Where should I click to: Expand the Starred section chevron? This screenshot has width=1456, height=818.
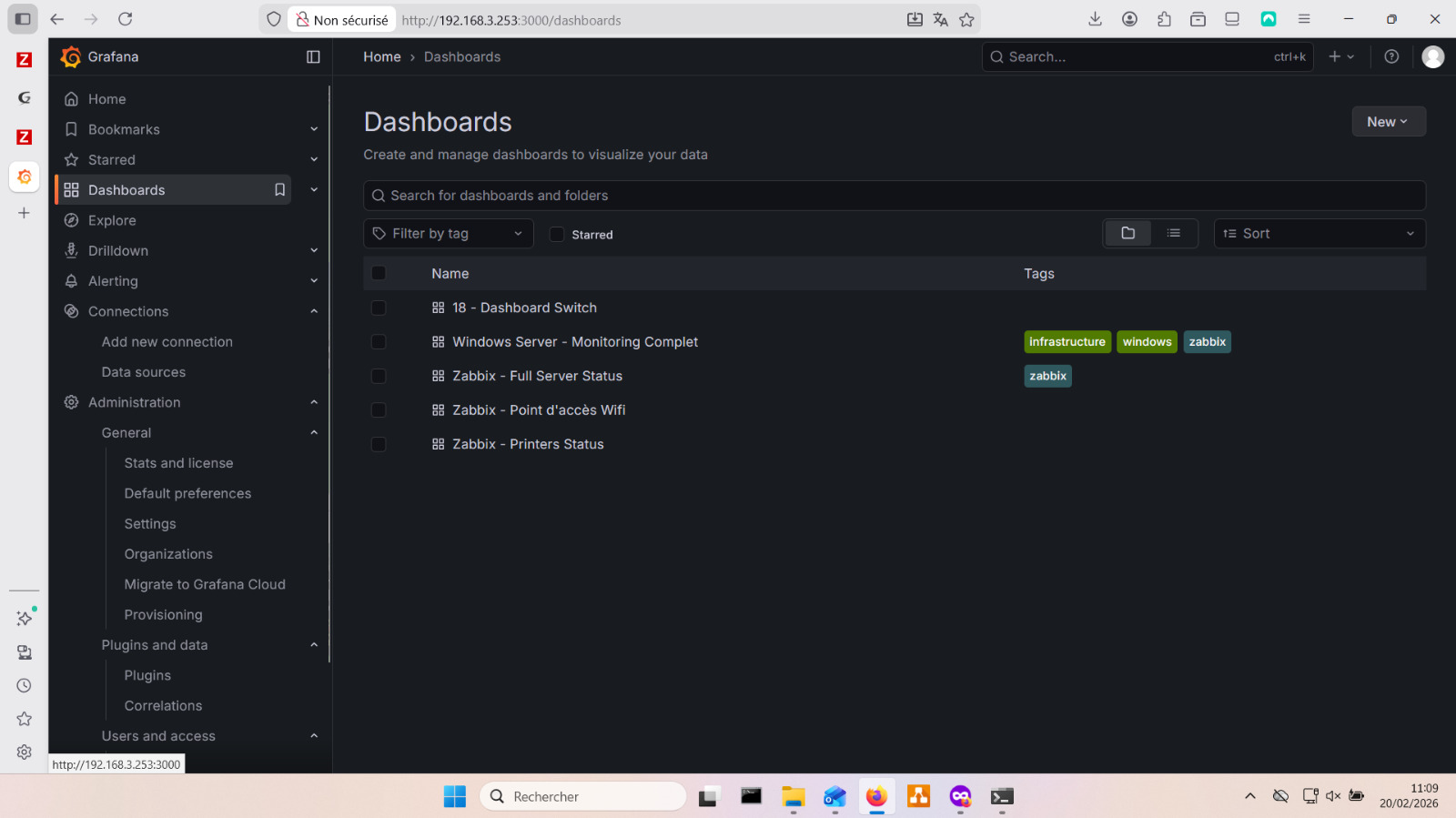(x=314, y=160)
